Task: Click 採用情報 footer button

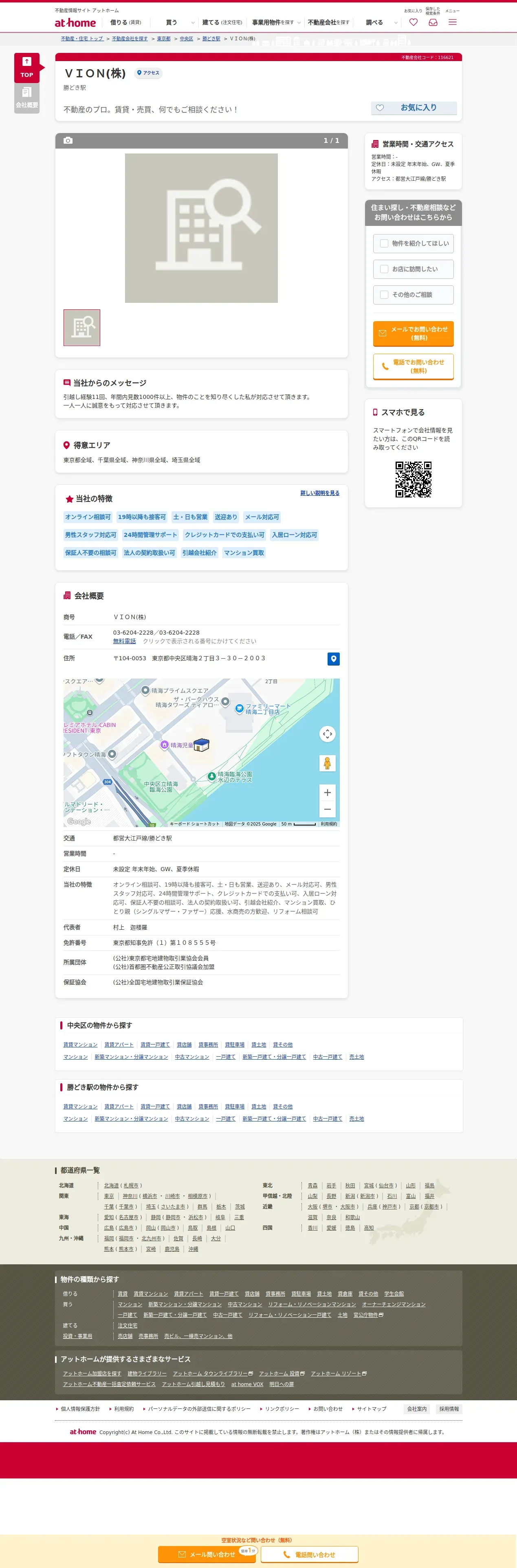Action: [x=449, y=1408]
